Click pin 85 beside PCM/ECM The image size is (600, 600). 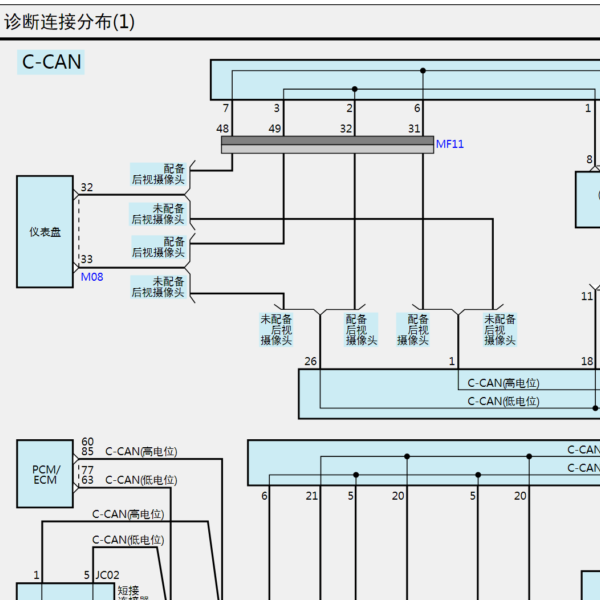tap(87, 452)
